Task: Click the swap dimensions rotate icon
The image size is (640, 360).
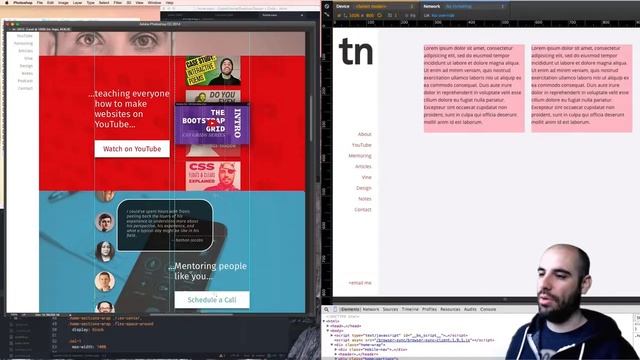Action: pos(379,16)
